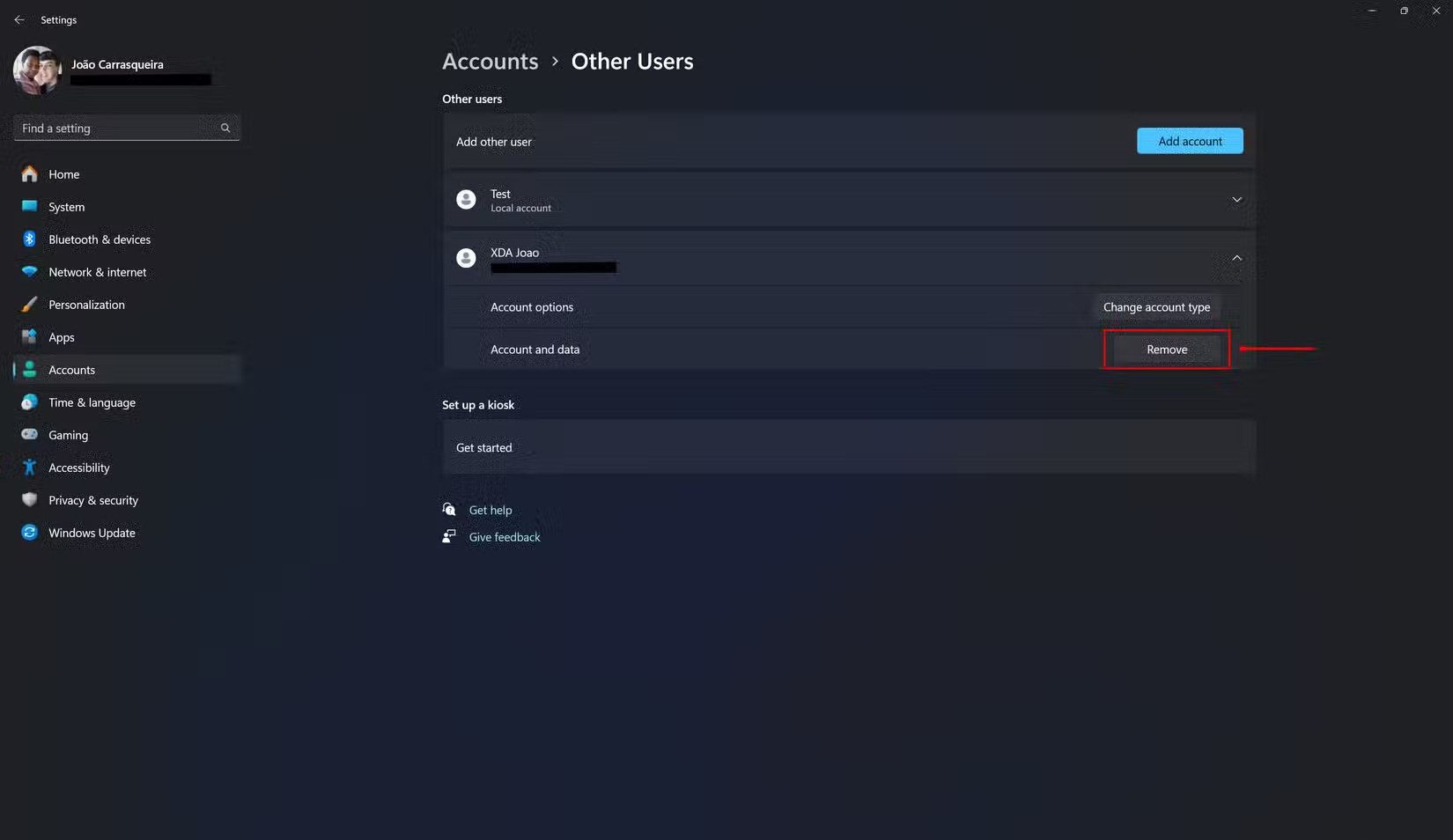This screenshot has width=1453, height=840.
Task: Select Home in the sidebar
Action: pyautogui.click(x=63, y=174)
